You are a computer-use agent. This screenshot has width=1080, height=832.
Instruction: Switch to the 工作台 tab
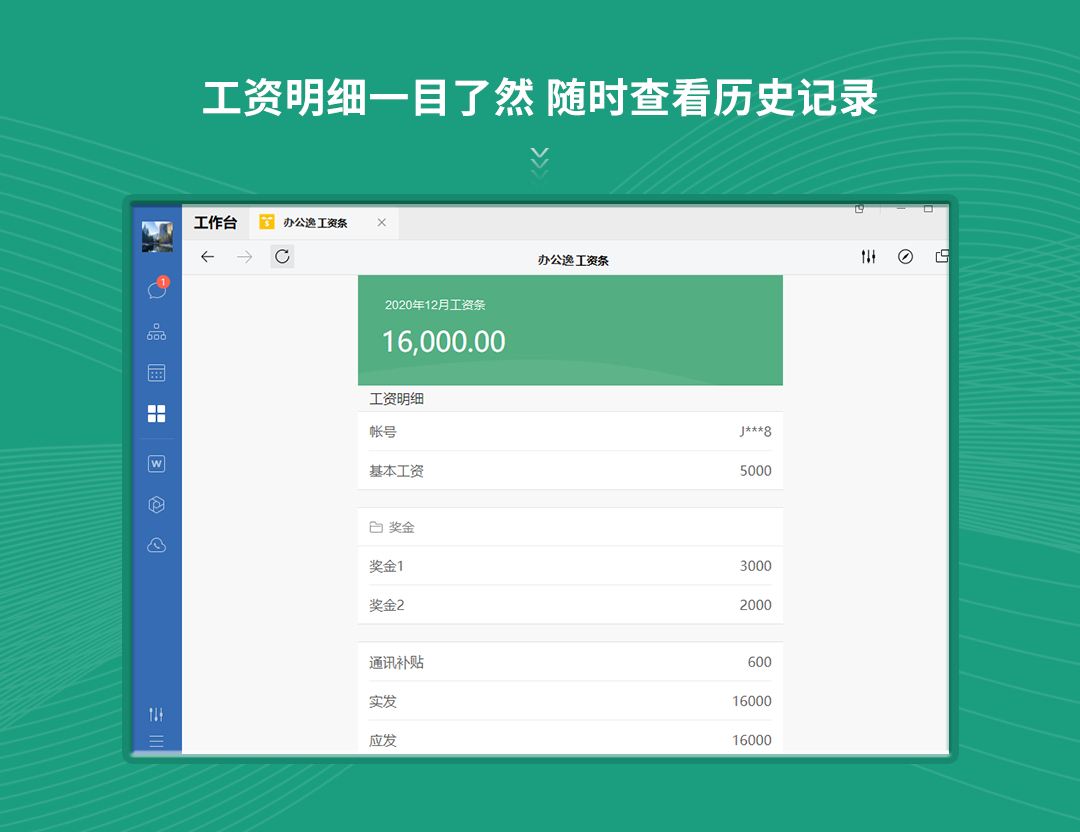pos(216,223)
